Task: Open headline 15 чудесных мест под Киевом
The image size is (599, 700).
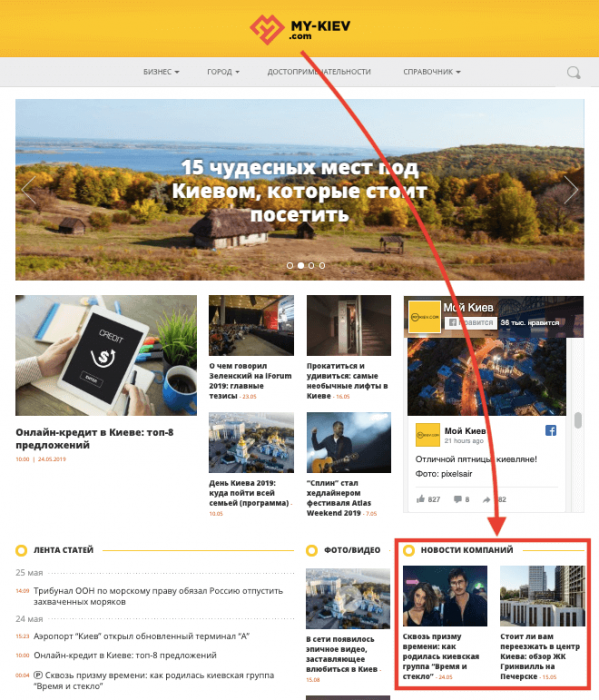Action: pos(300,191)
